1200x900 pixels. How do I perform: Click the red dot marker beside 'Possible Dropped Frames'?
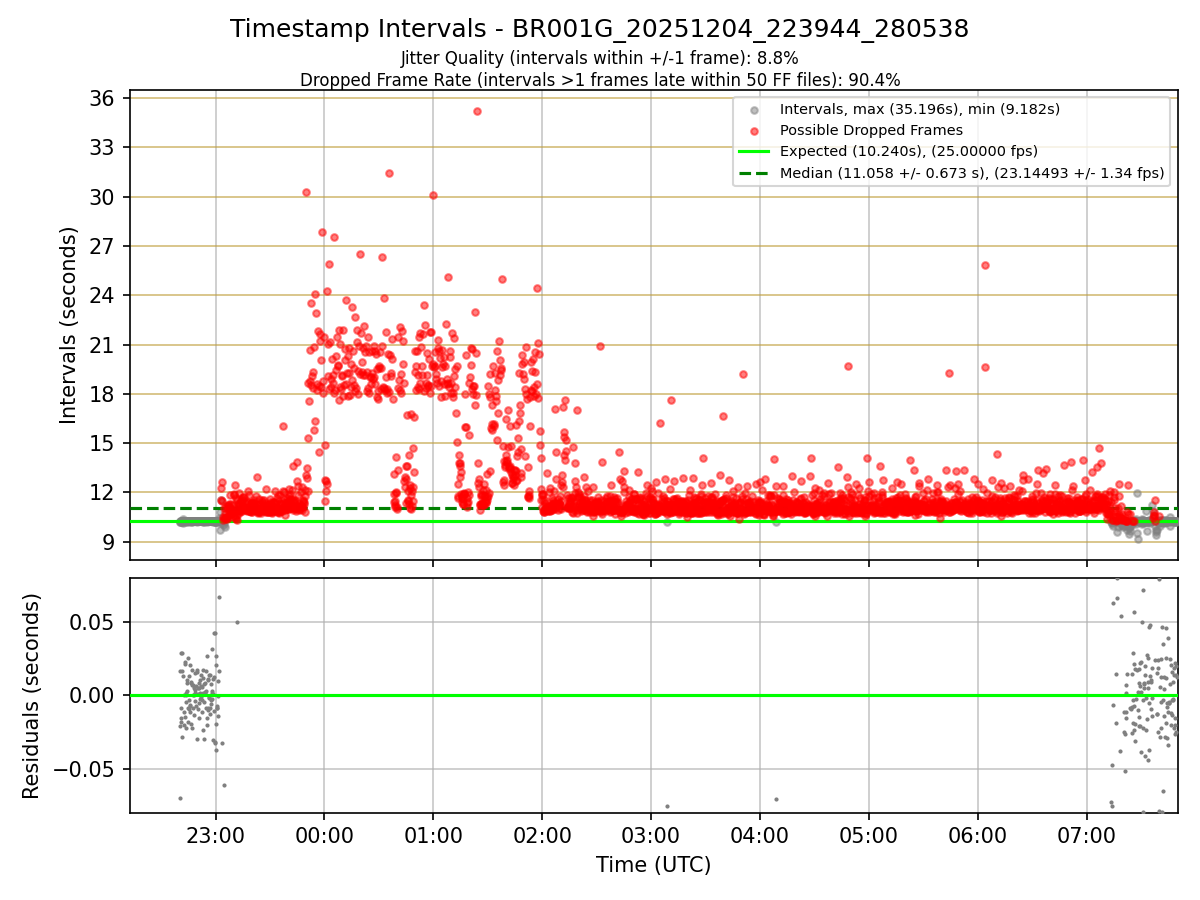click(755, 131)
